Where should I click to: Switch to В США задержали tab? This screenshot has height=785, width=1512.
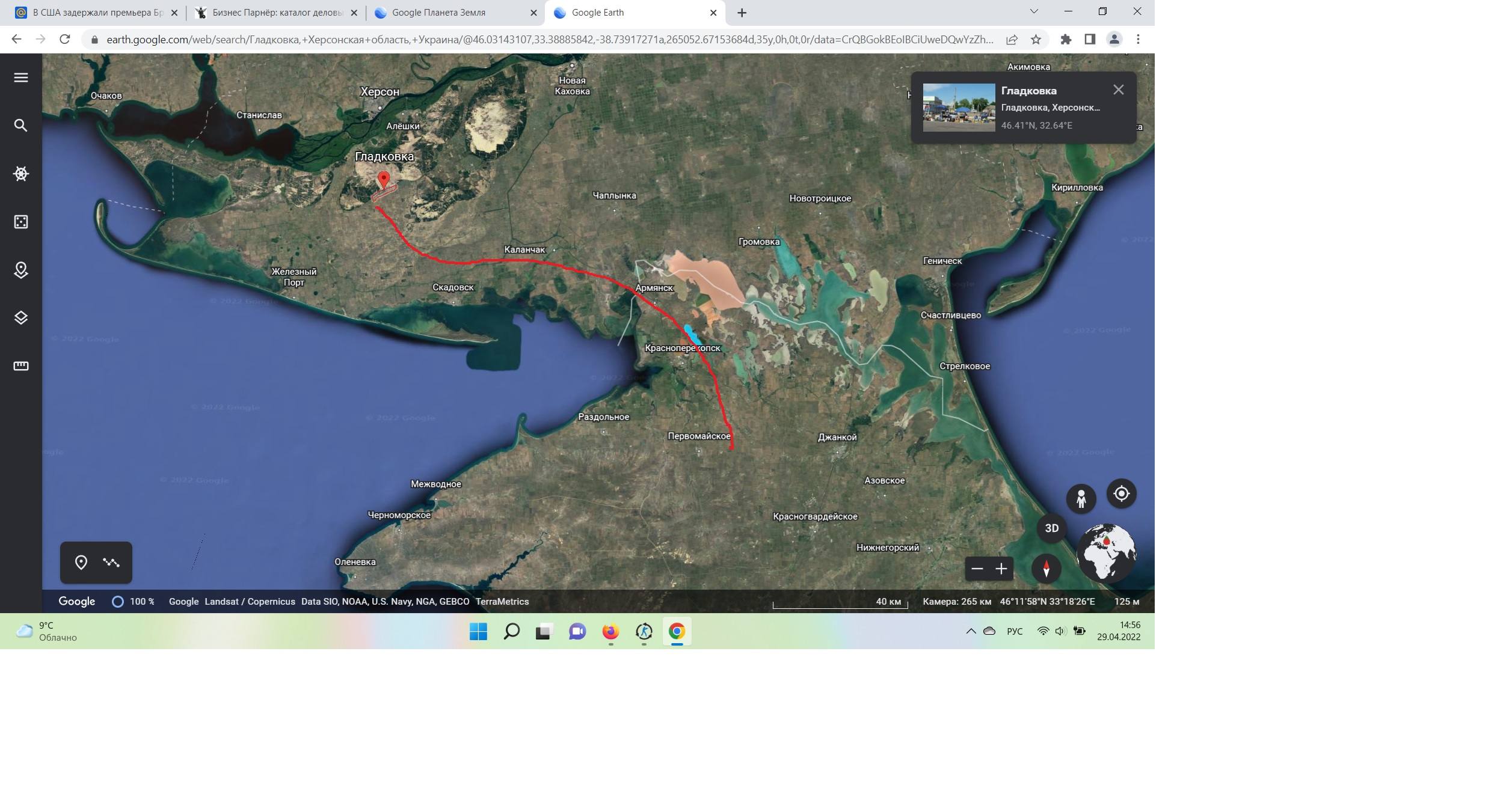(96, 13)
